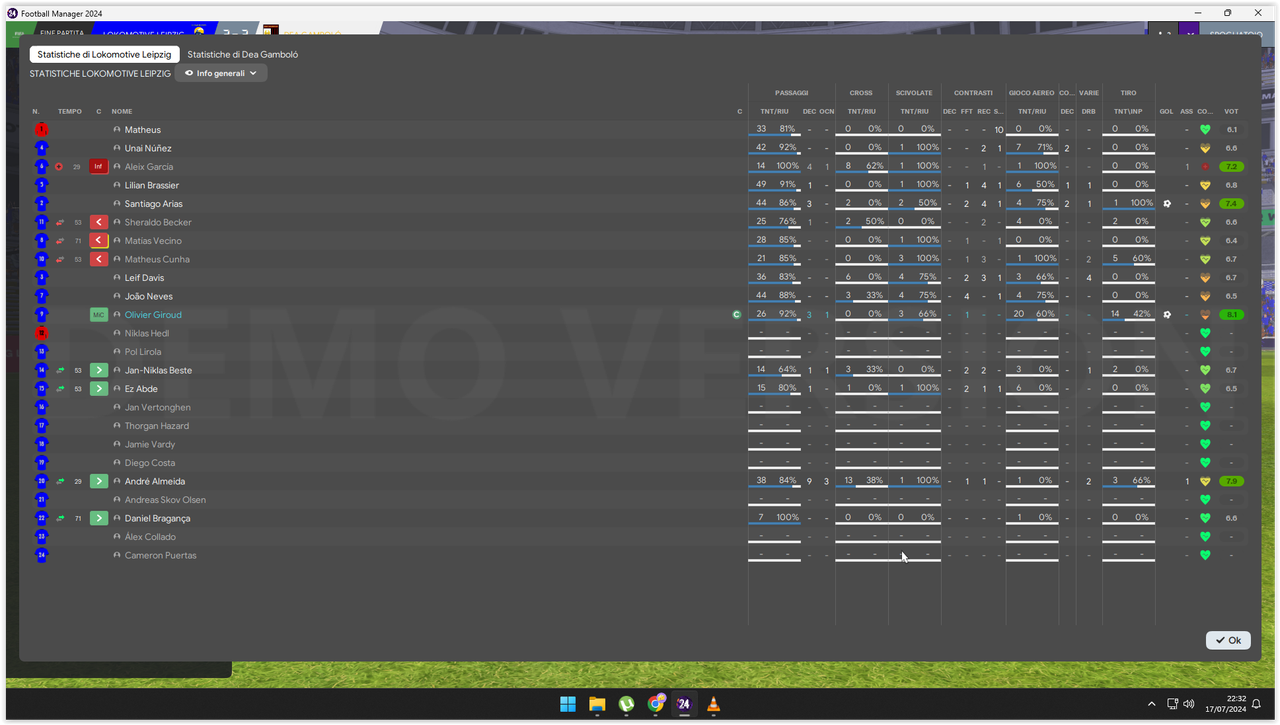Click Olivier Giroud's 8.1 rating badge
This screenshot has height=725, width=1280.
[x=1231, y=315]
